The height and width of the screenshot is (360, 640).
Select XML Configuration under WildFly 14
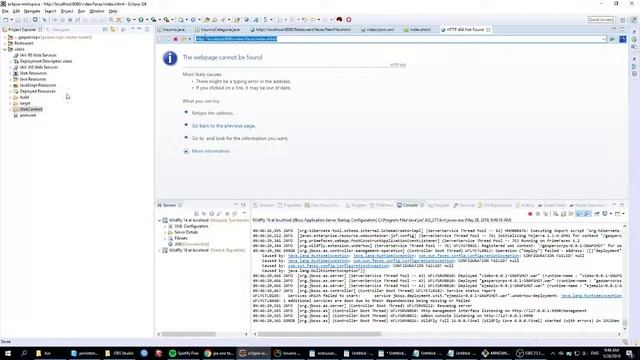(x=191, y=226)
